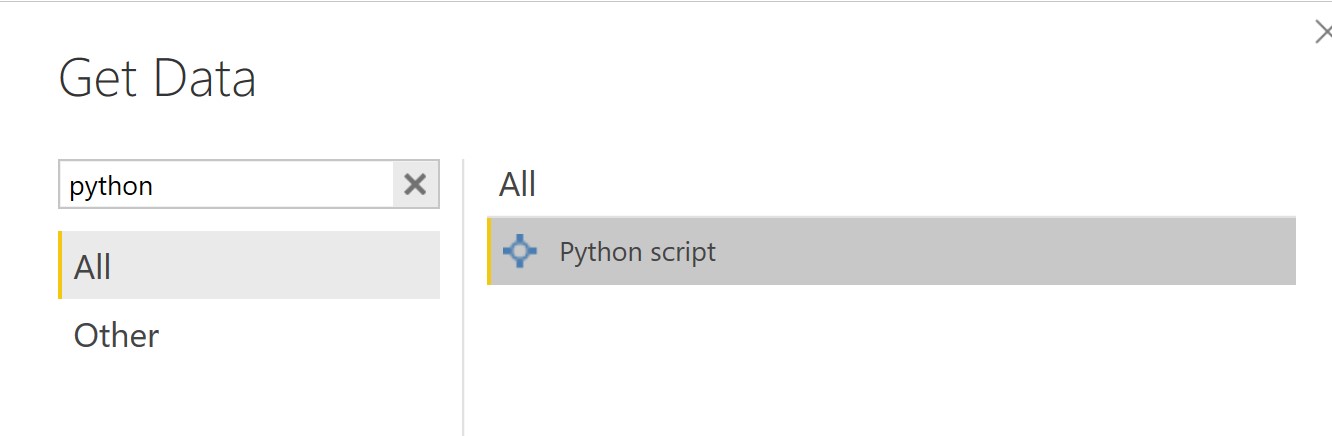
Task: Close the Get Data dialog
Action: [x=1322, y=33]
